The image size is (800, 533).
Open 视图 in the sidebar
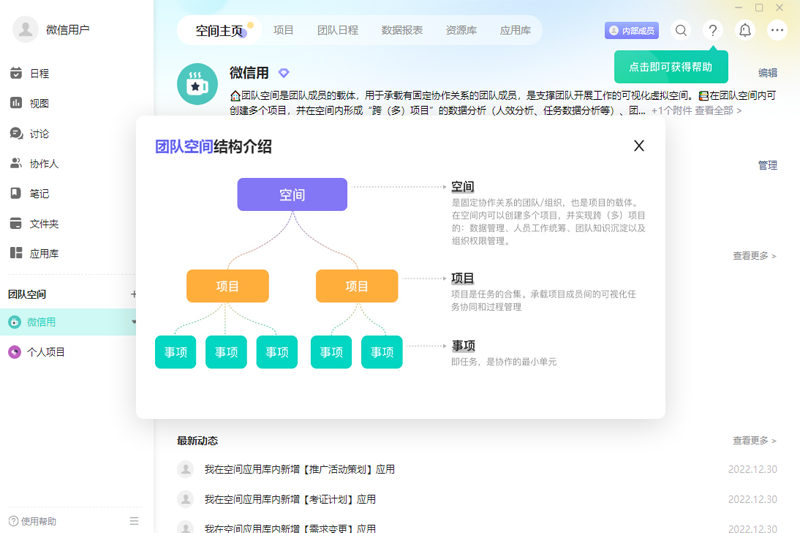click(39, 103)
